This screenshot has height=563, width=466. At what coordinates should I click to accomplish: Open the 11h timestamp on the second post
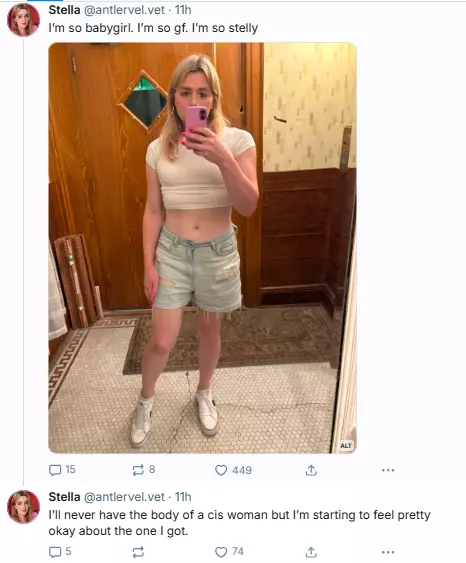[183, 497]
